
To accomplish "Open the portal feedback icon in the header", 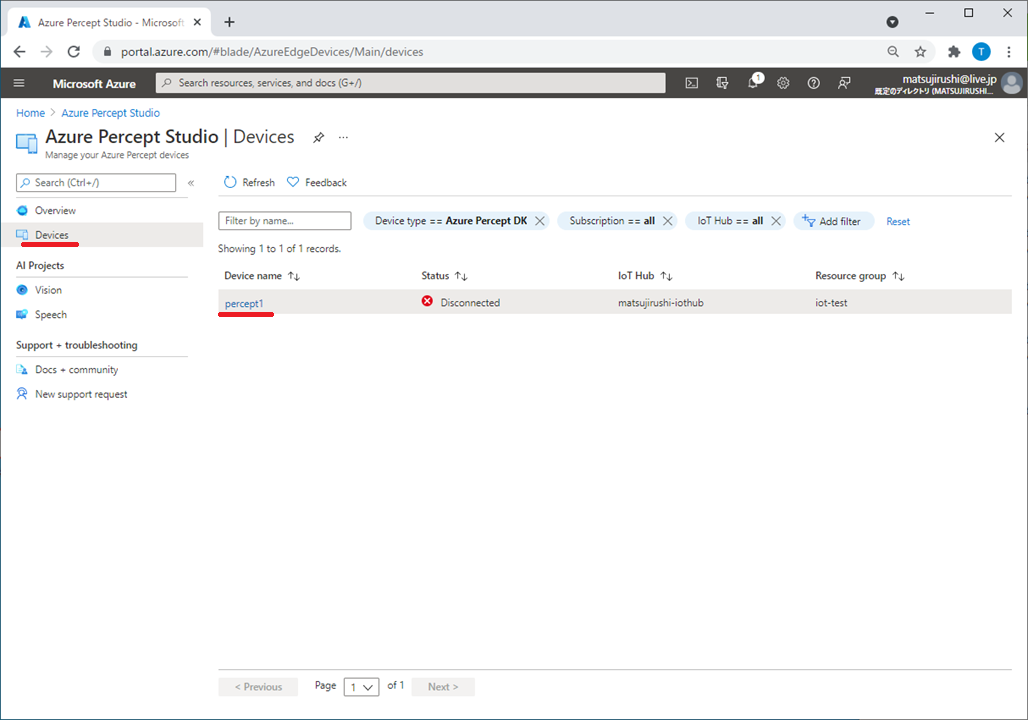I will pyautogui.click(x=844, y=83).
